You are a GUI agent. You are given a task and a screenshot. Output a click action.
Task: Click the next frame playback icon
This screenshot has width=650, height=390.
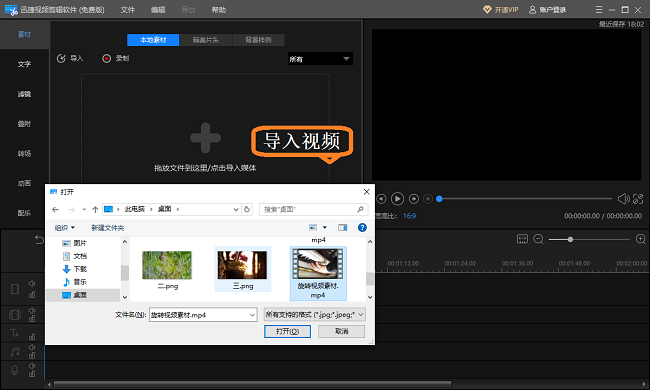[414, 199]
